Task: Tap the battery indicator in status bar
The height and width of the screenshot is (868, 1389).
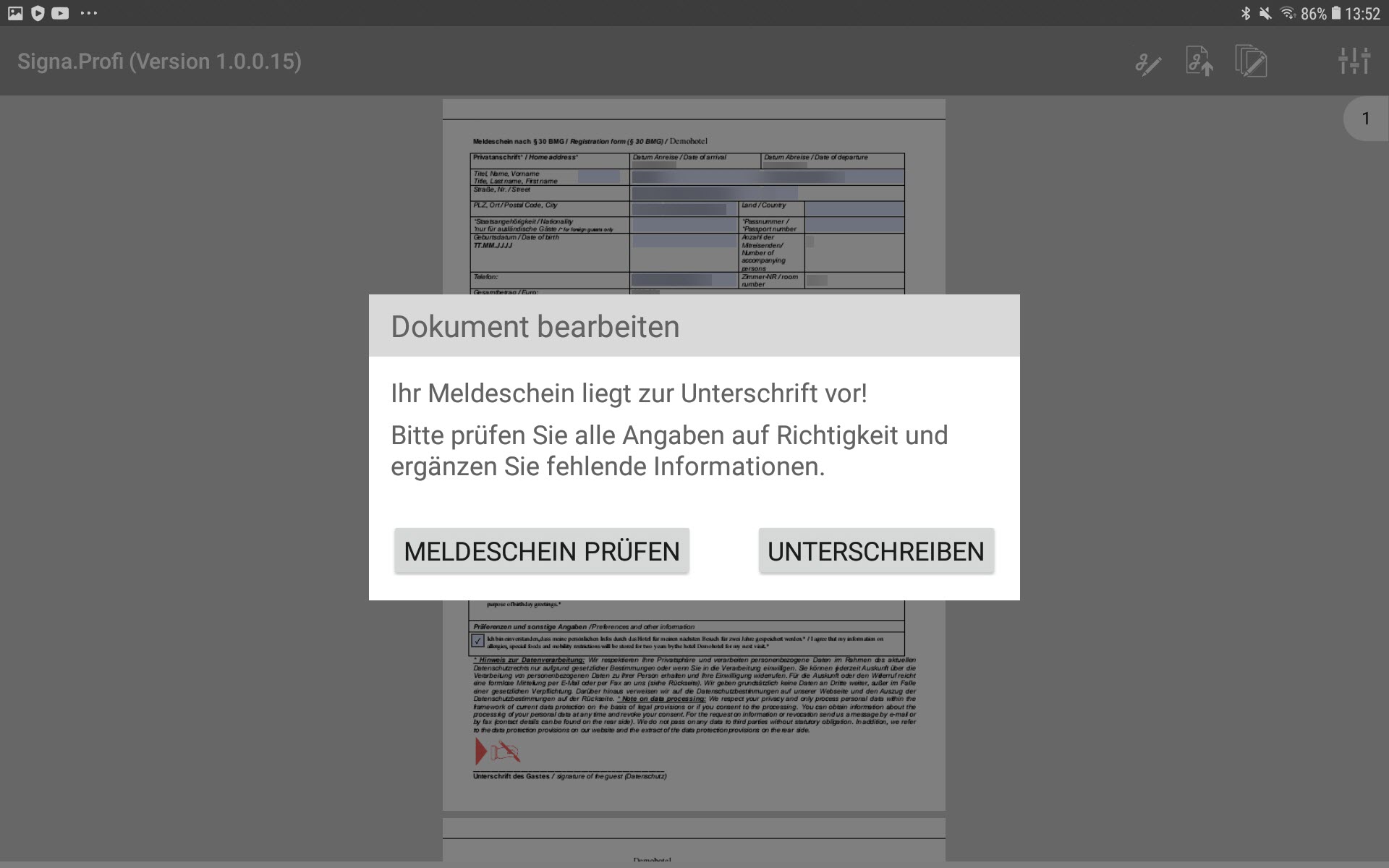Action: [x=1336, y=13]
